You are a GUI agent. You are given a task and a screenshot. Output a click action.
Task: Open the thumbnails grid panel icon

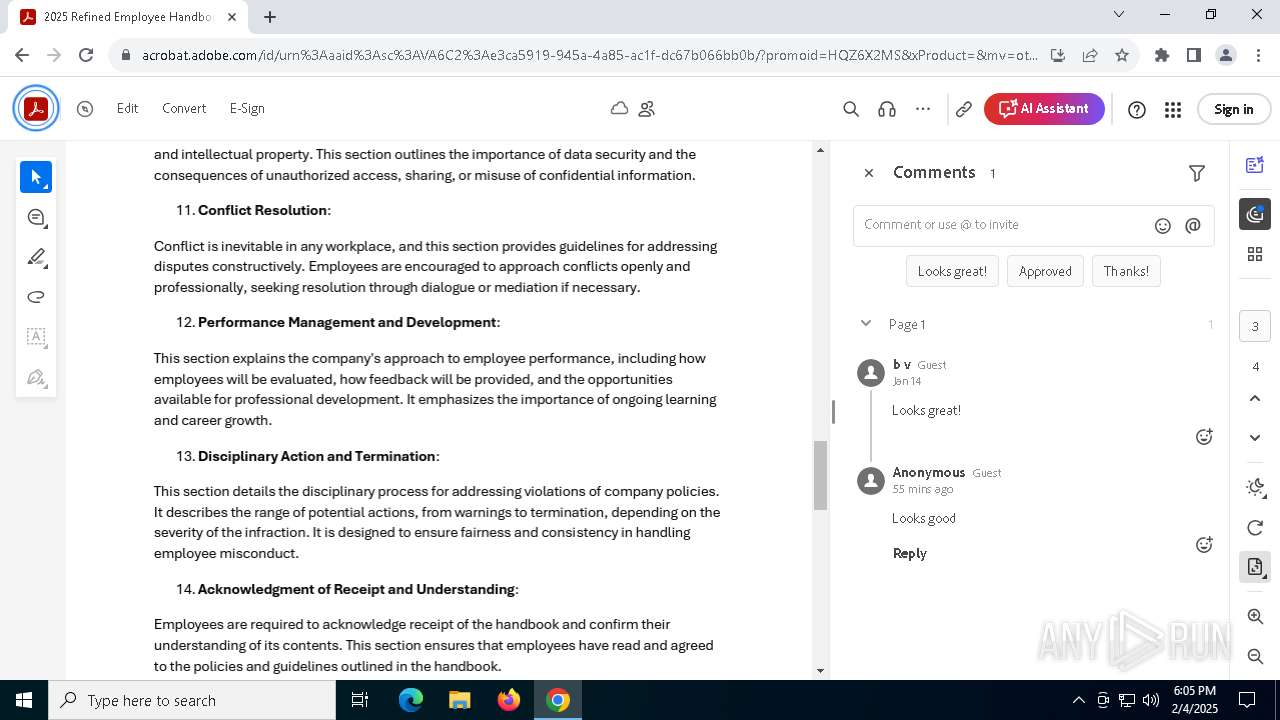click(1255, 254)
